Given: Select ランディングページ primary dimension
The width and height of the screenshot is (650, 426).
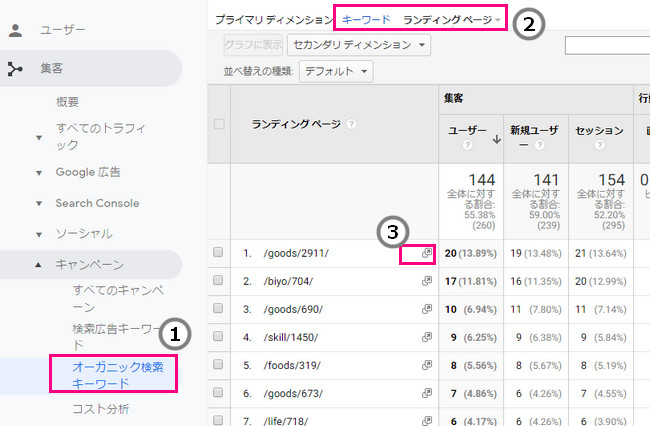Looking at the screenshot, I should [452, 19].
